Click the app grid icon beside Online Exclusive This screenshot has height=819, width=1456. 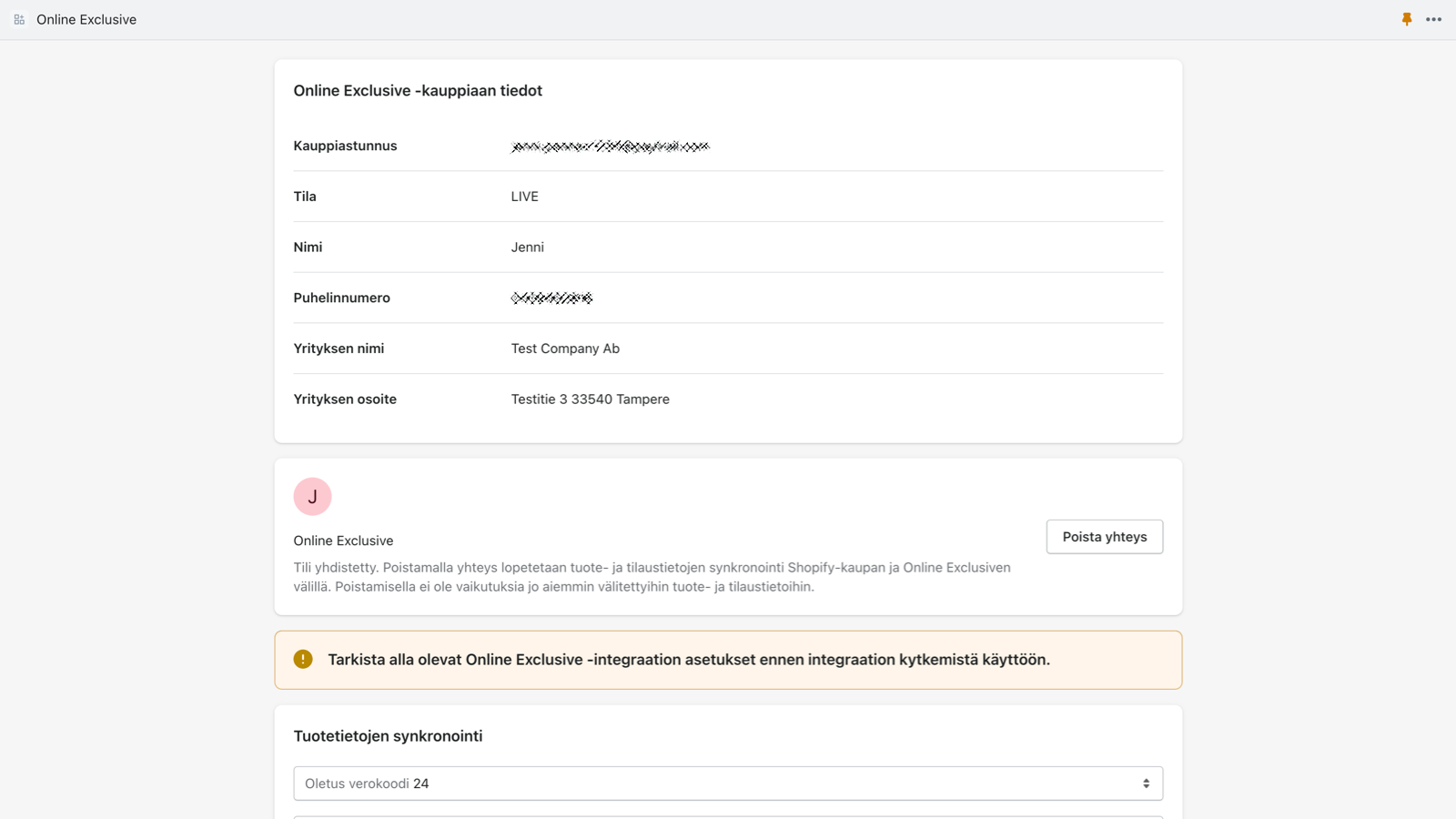[19, 19]
